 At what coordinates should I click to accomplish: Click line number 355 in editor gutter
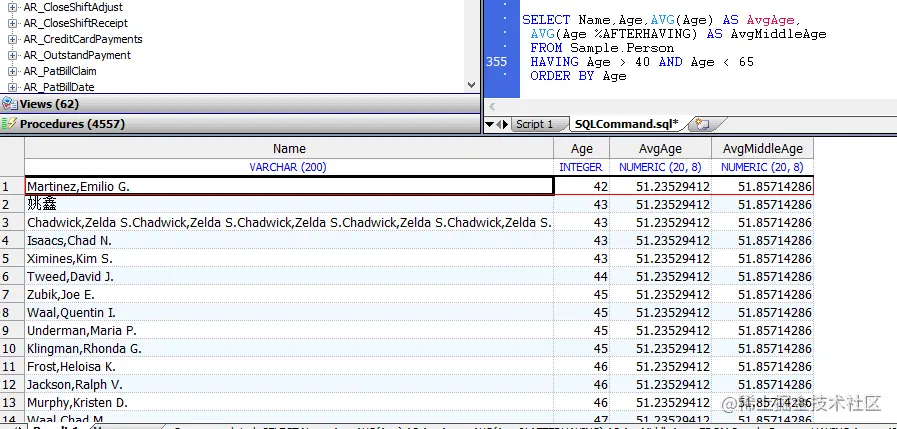click(x=497, y=62)
